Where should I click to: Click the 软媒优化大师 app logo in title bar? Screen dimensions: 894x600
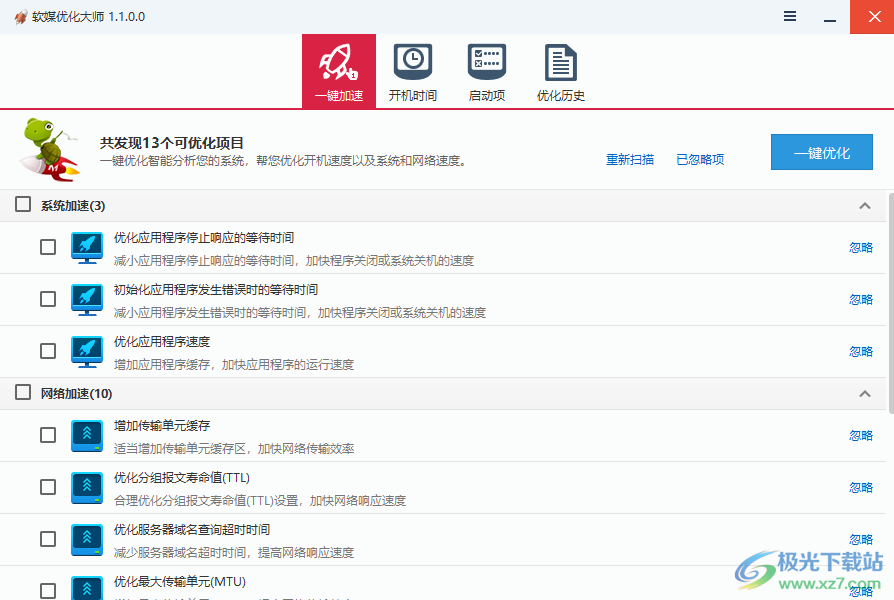[19, 16]
